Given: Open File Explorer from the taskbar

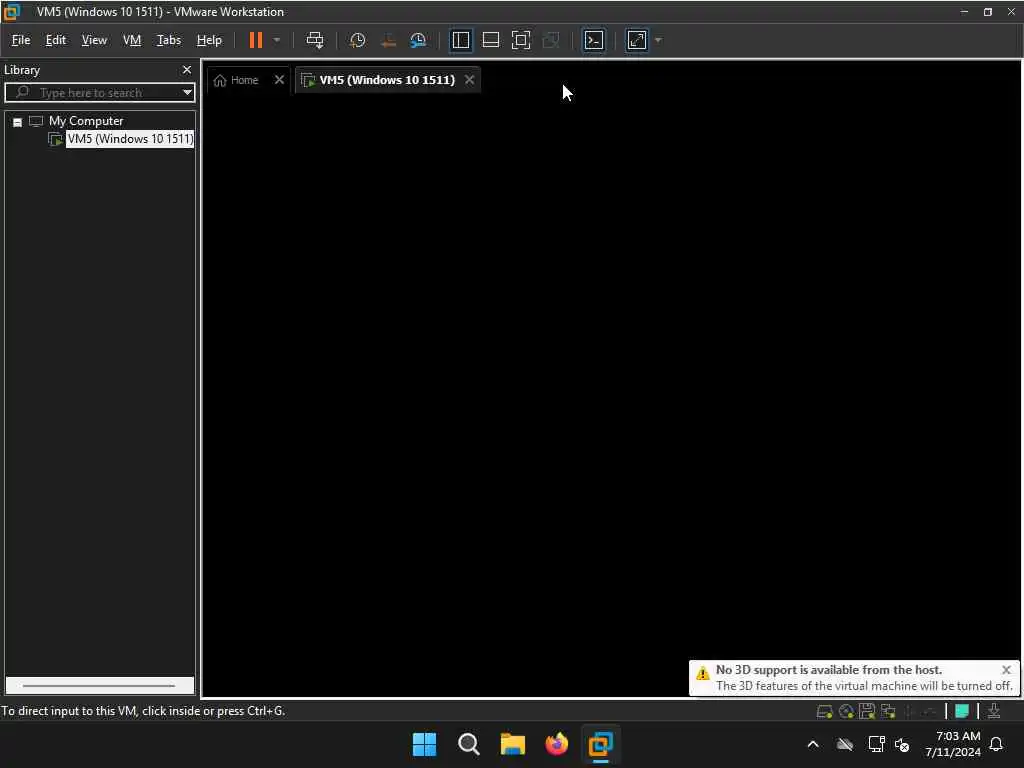Looking at the screenshot, I should tap(513, 744).
